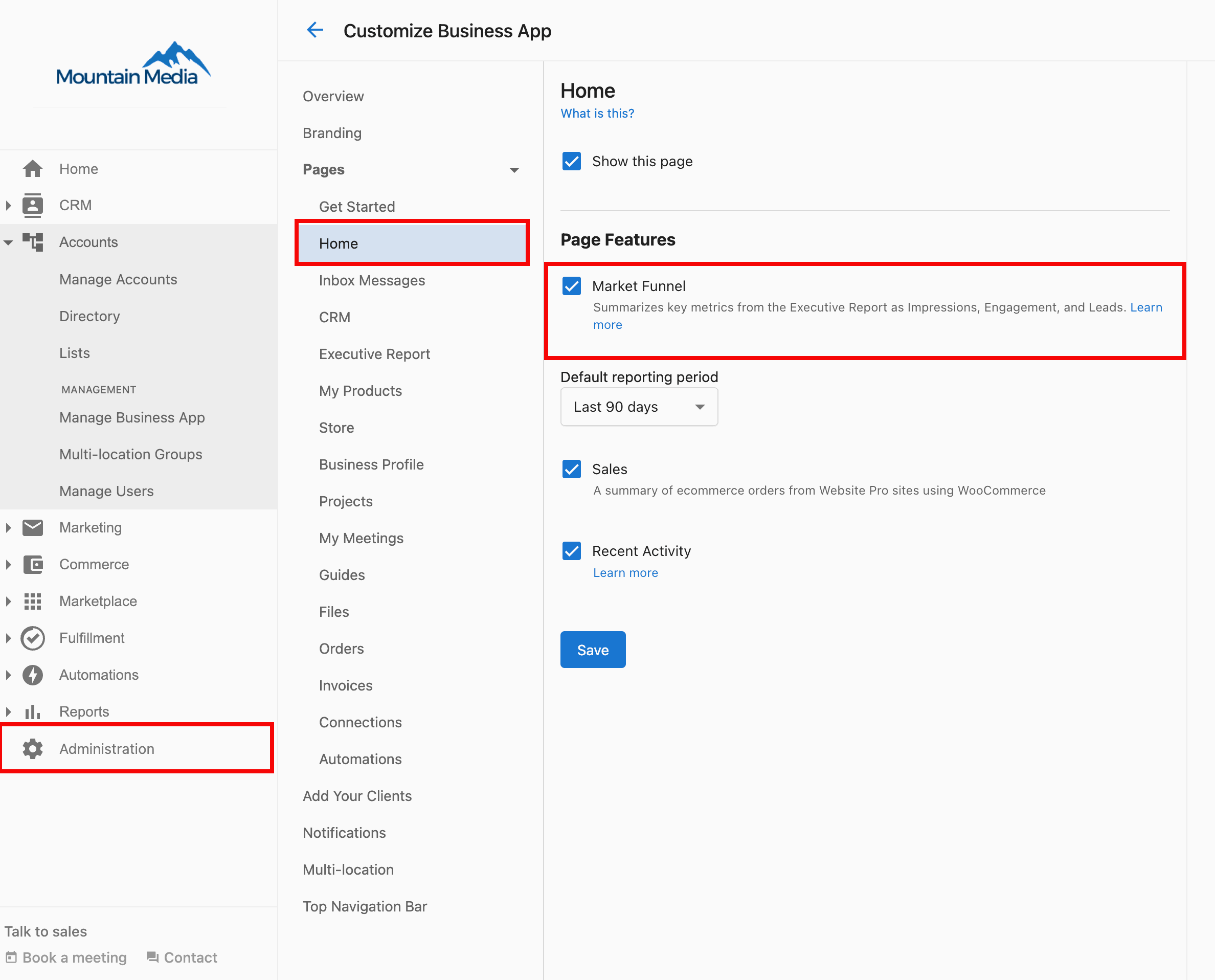Toggle the Recent Activity checkbox

point(572,550)
